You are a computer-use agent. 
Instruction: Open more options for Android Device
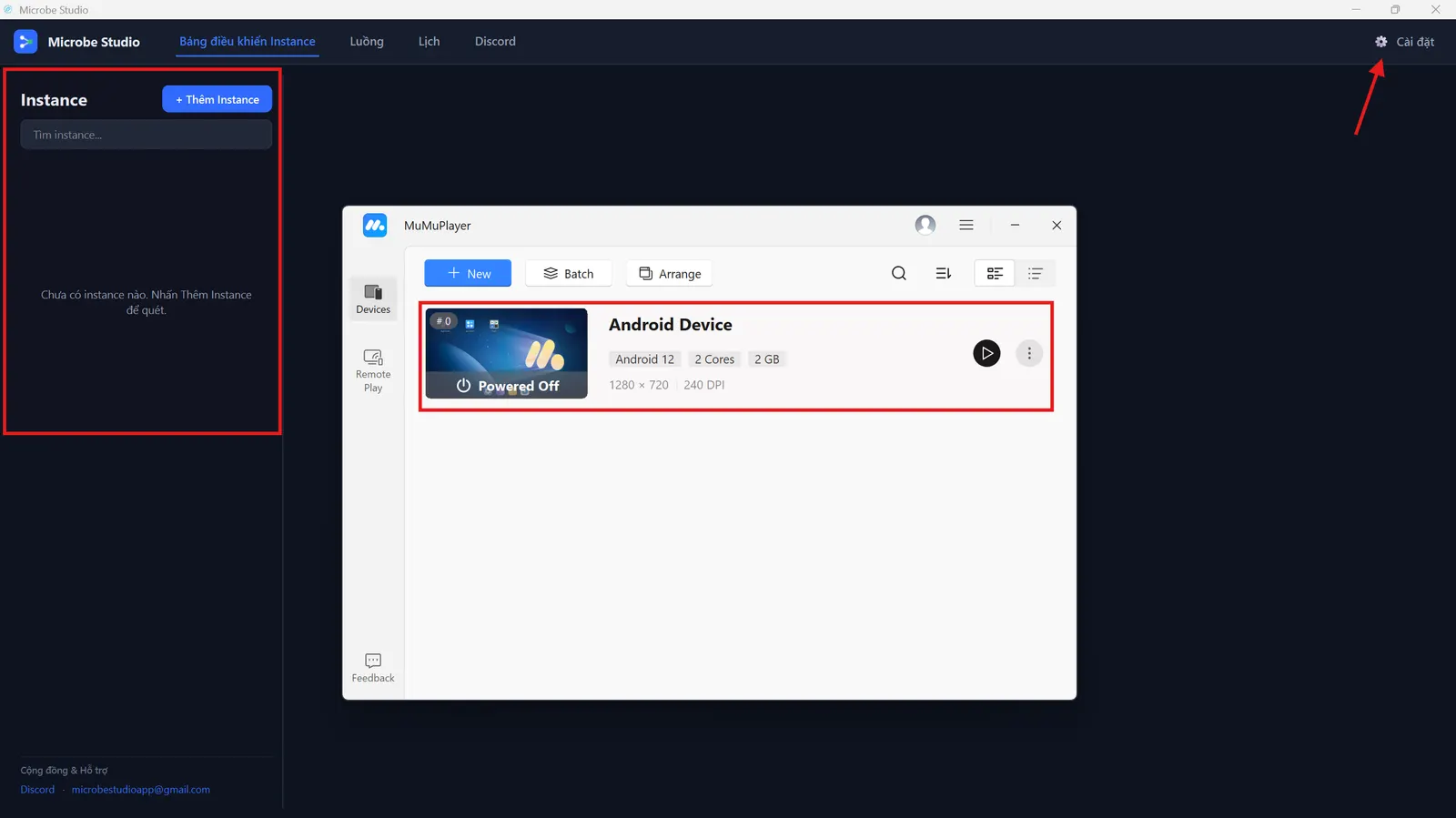(x=1029, y=353)
